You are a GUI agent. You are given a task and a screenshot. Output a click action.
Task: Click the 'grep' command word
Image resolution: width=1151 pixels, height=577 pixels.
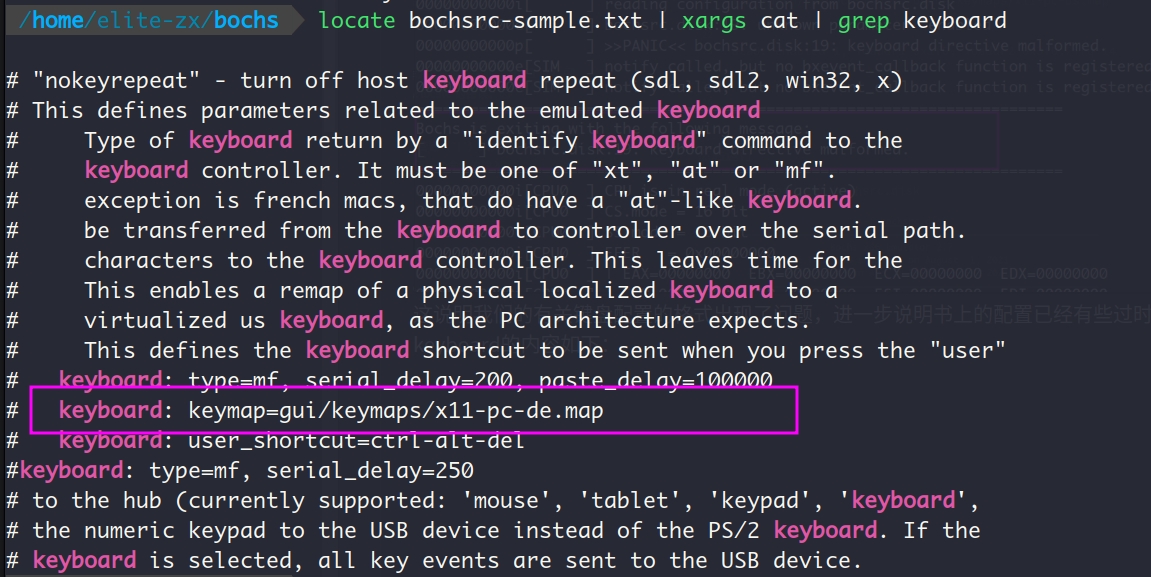pyautogui.click(x=864, y=21)
